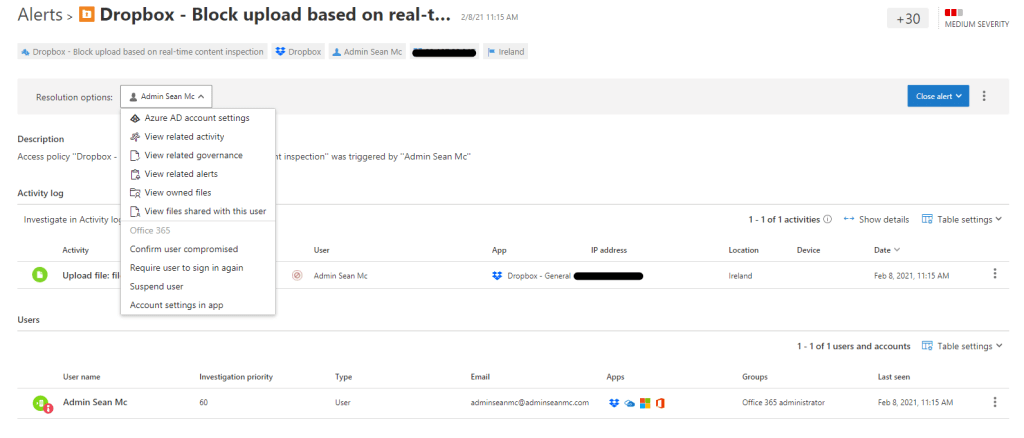
Task: Go back to Alerts breadcrumb
Action: point(40,15)
